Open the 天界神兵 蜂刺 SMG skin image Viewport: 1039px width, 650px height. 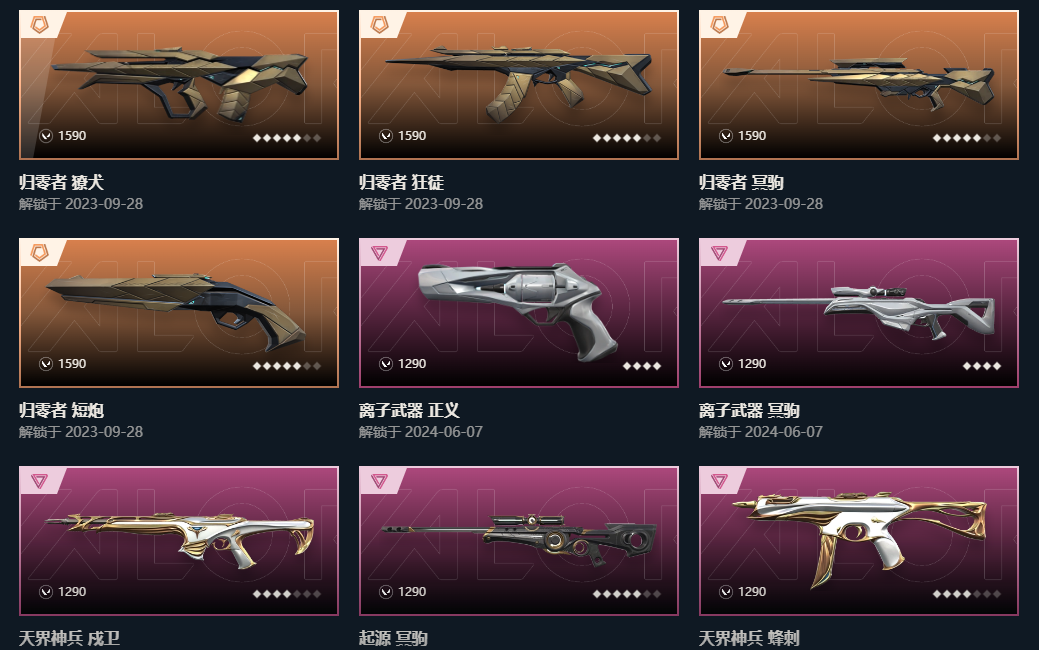click(x=859, y=541)
